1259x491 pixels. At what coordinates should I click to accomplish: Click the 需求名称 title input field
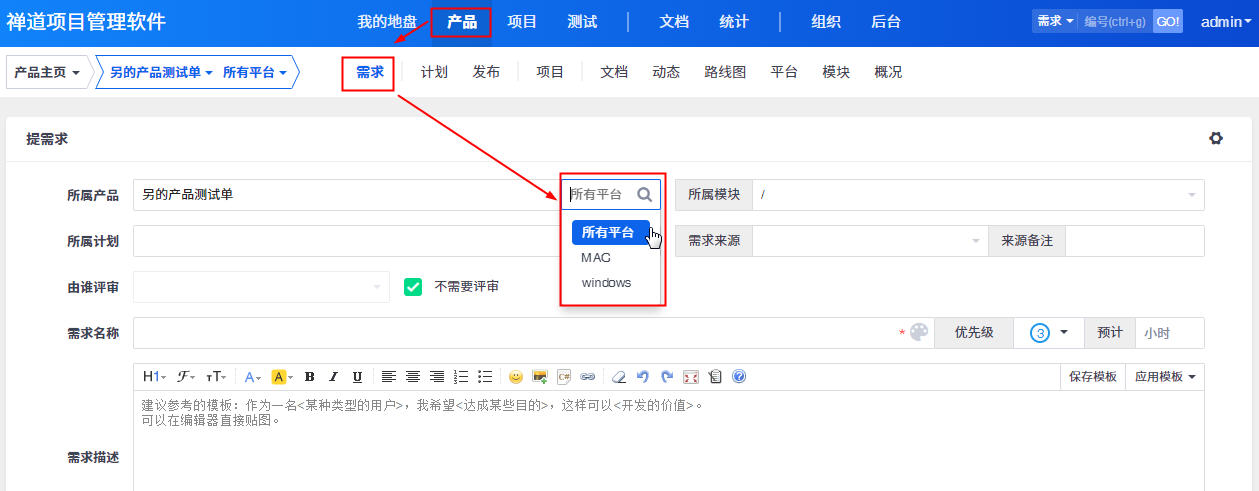click(x=533, y=332)
